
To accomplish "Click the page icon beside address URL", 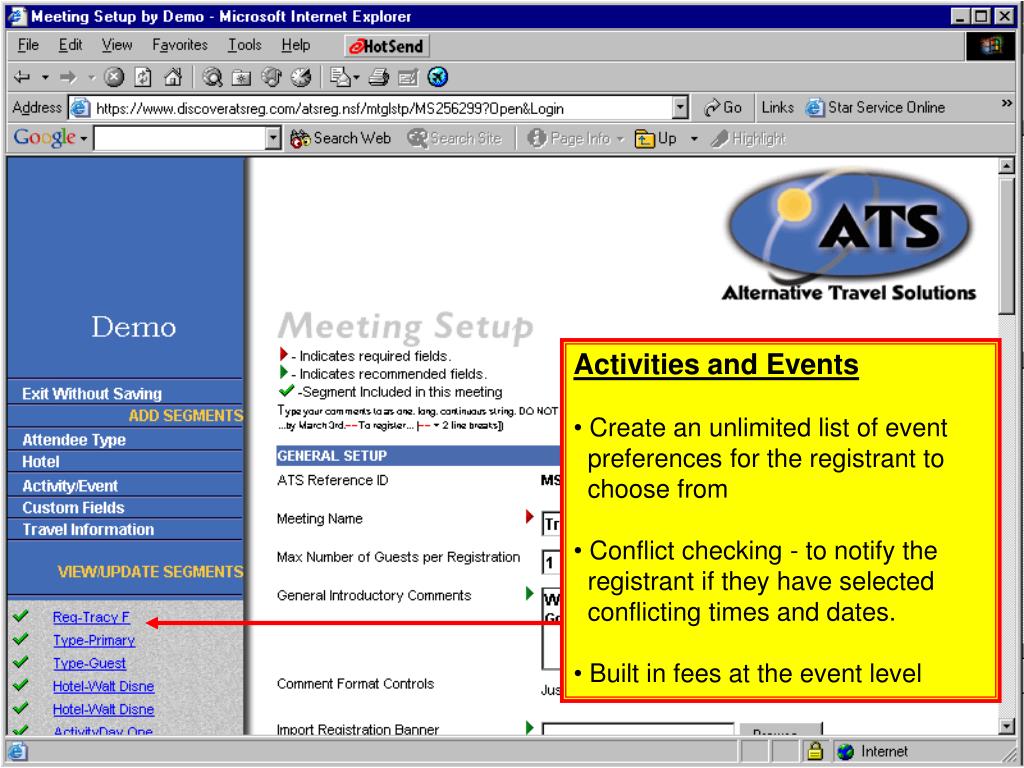I will pyautogui.click(x=80, y=108).
